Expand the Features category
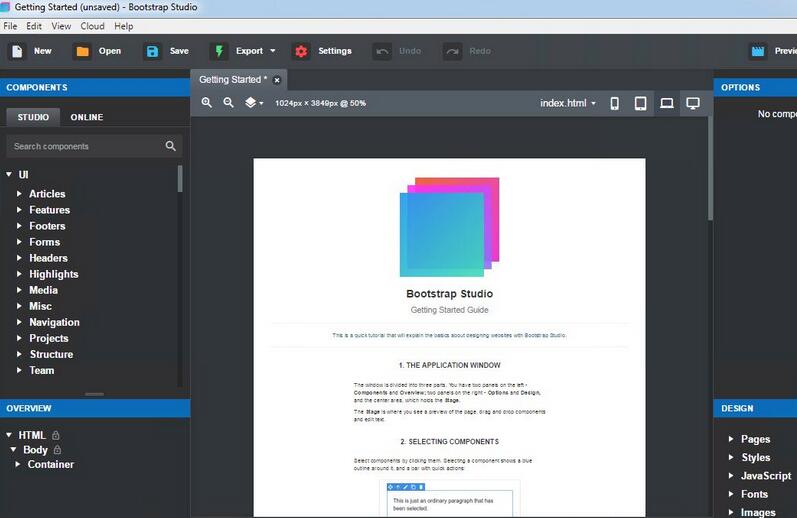 (x=19, y=209)
